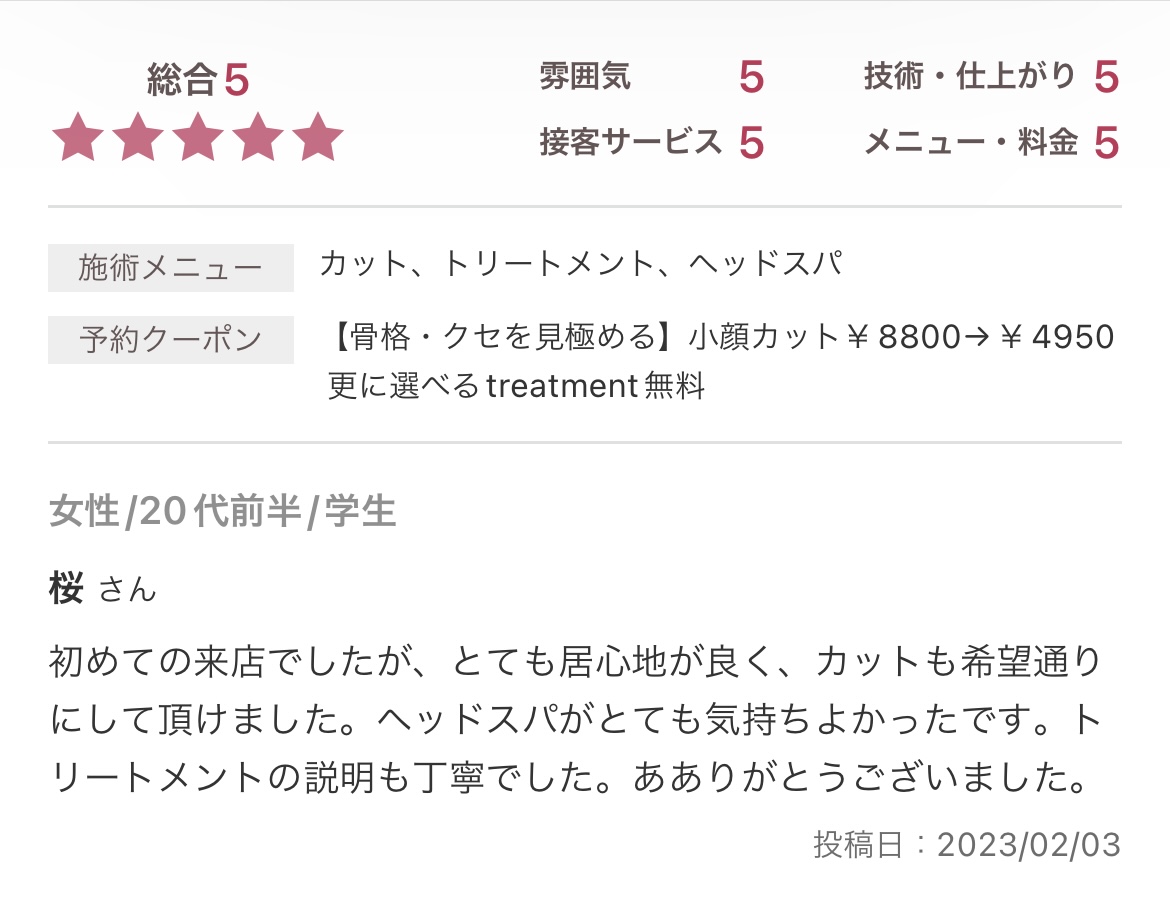Click the score number beside 雰囲気
Viewport: 1170px width, 905px height.
coord(751,77)
